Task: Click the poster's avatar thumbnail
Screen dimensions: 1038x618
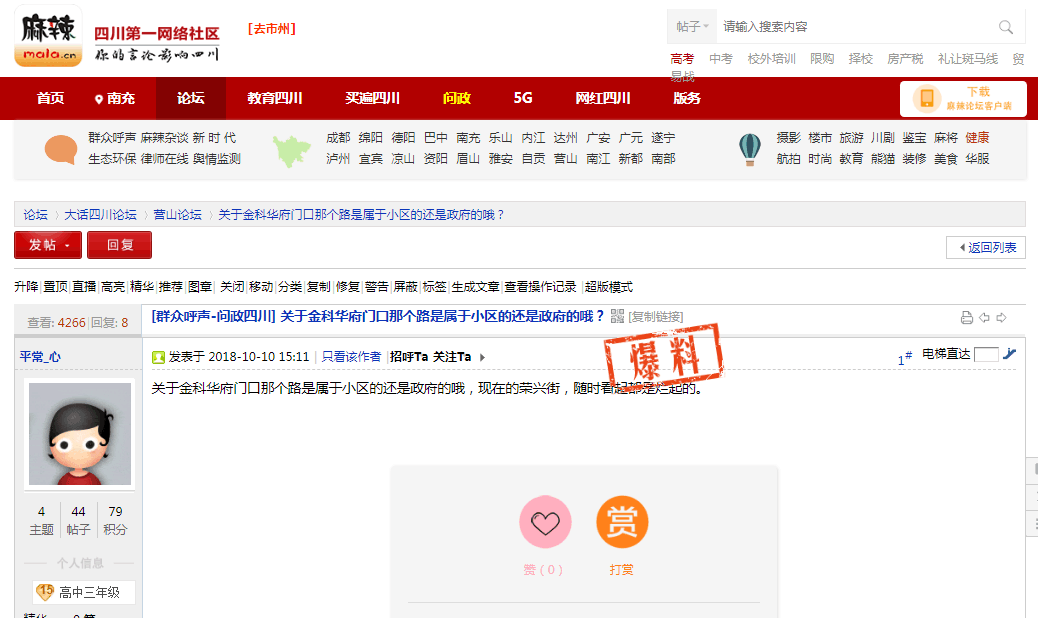Action: [79, 434]
